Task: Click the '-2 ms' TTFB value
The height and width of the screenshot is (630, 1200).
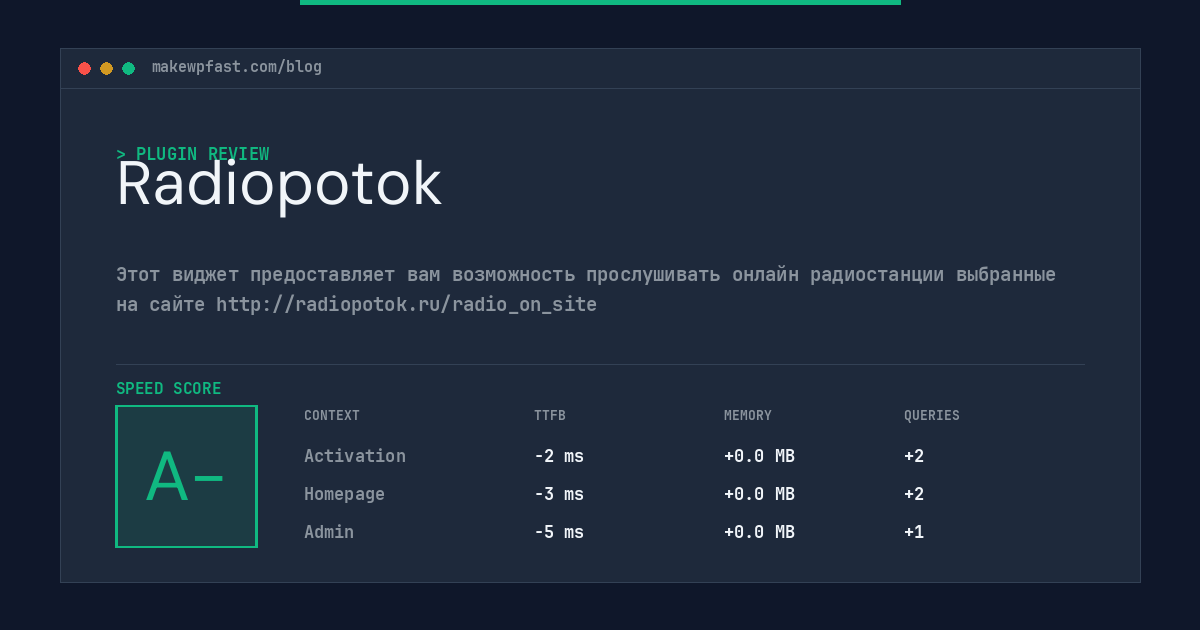Action: click(x=559, y=456)
